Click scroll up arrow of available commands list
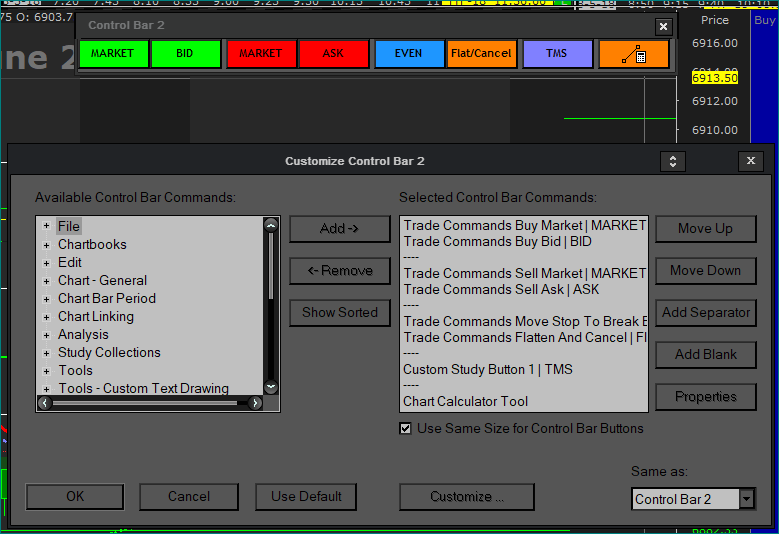 (x=271, y=226)
